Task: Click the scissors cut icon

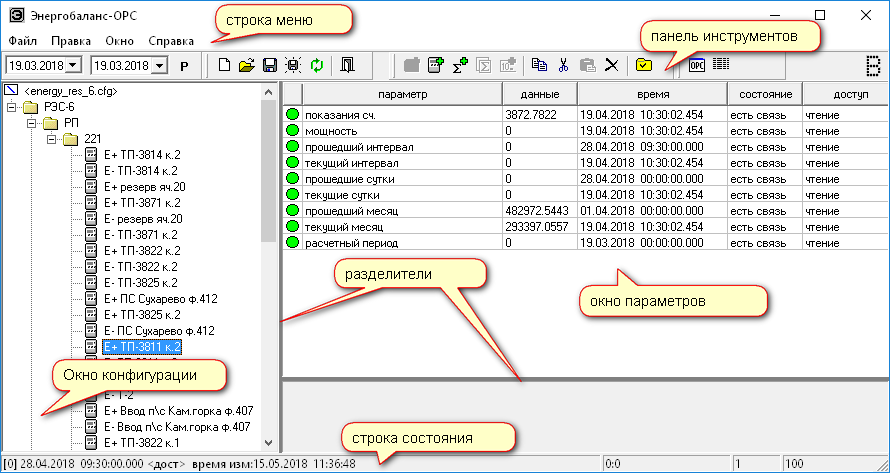Action: coord(564,65)
